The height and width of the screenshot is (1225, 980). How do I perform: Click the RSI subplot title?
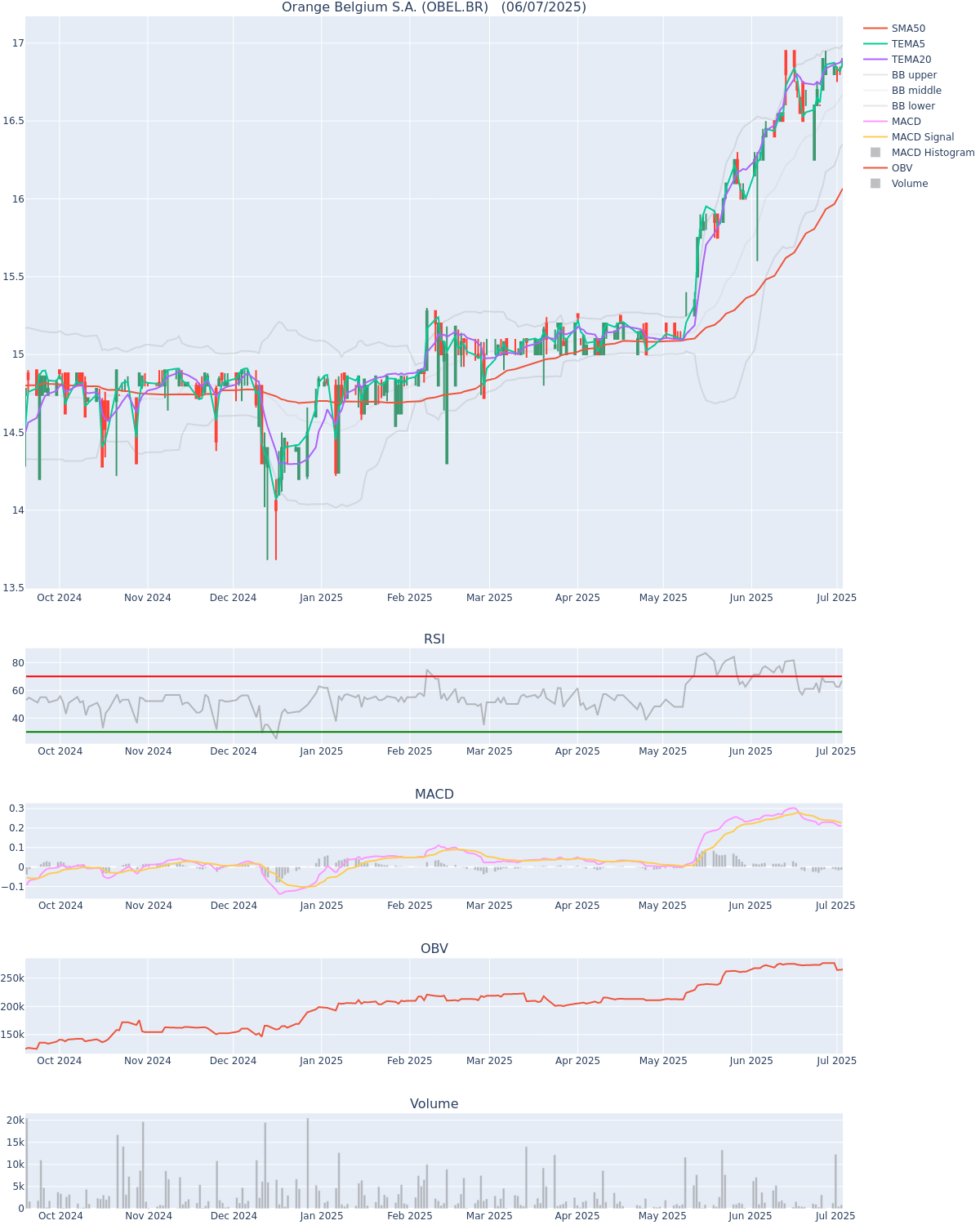[x=434, y=639]
